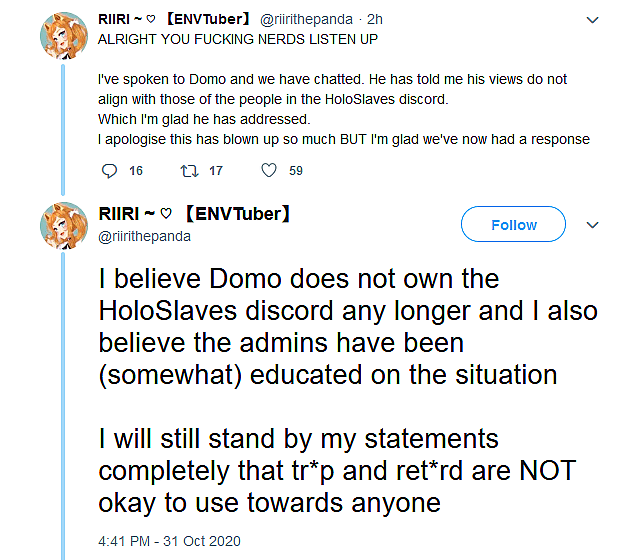Click the reply count 16
640x560 pixels.
136,171
